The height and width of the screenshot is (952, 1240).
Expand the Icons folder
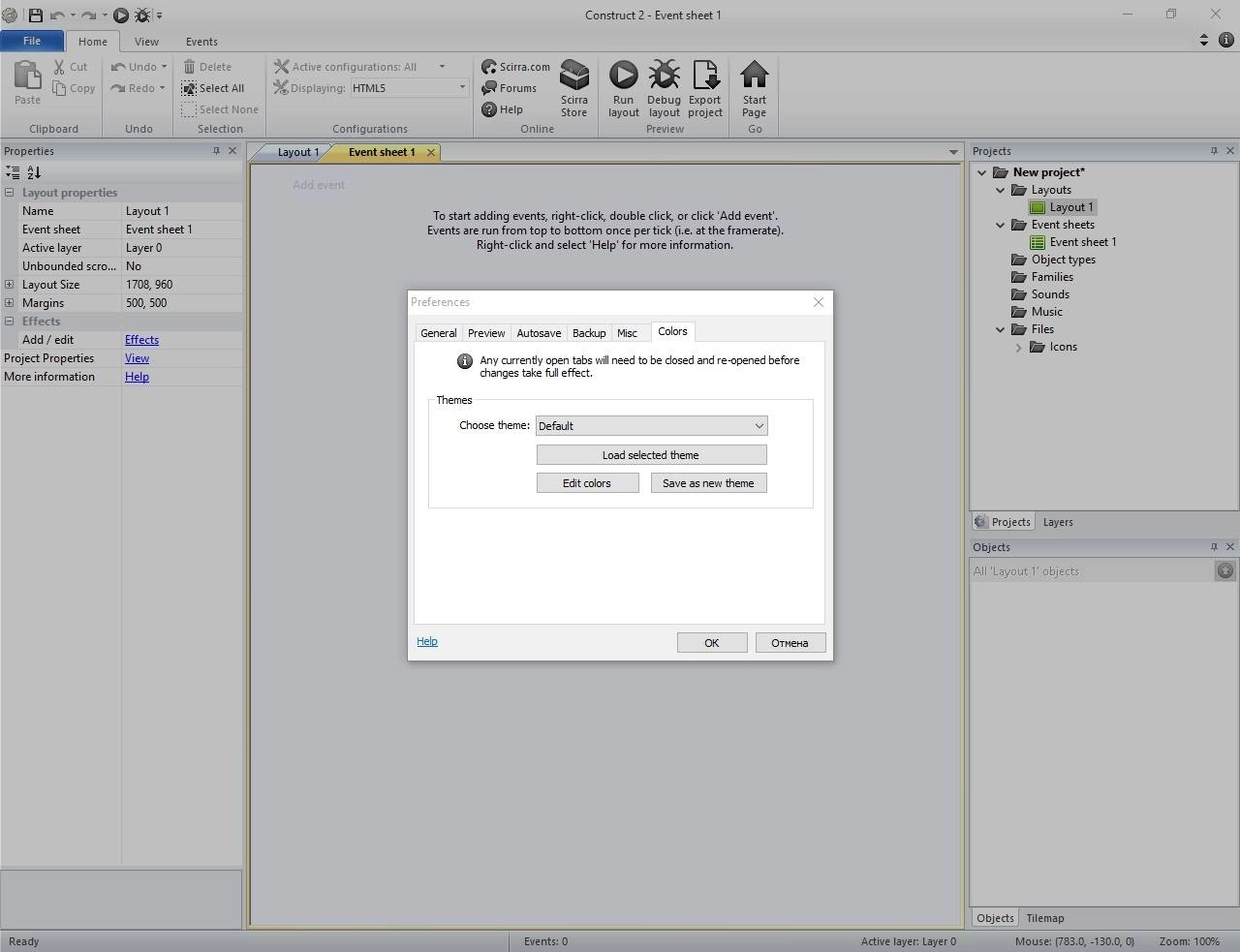[x=1018, y=347]
